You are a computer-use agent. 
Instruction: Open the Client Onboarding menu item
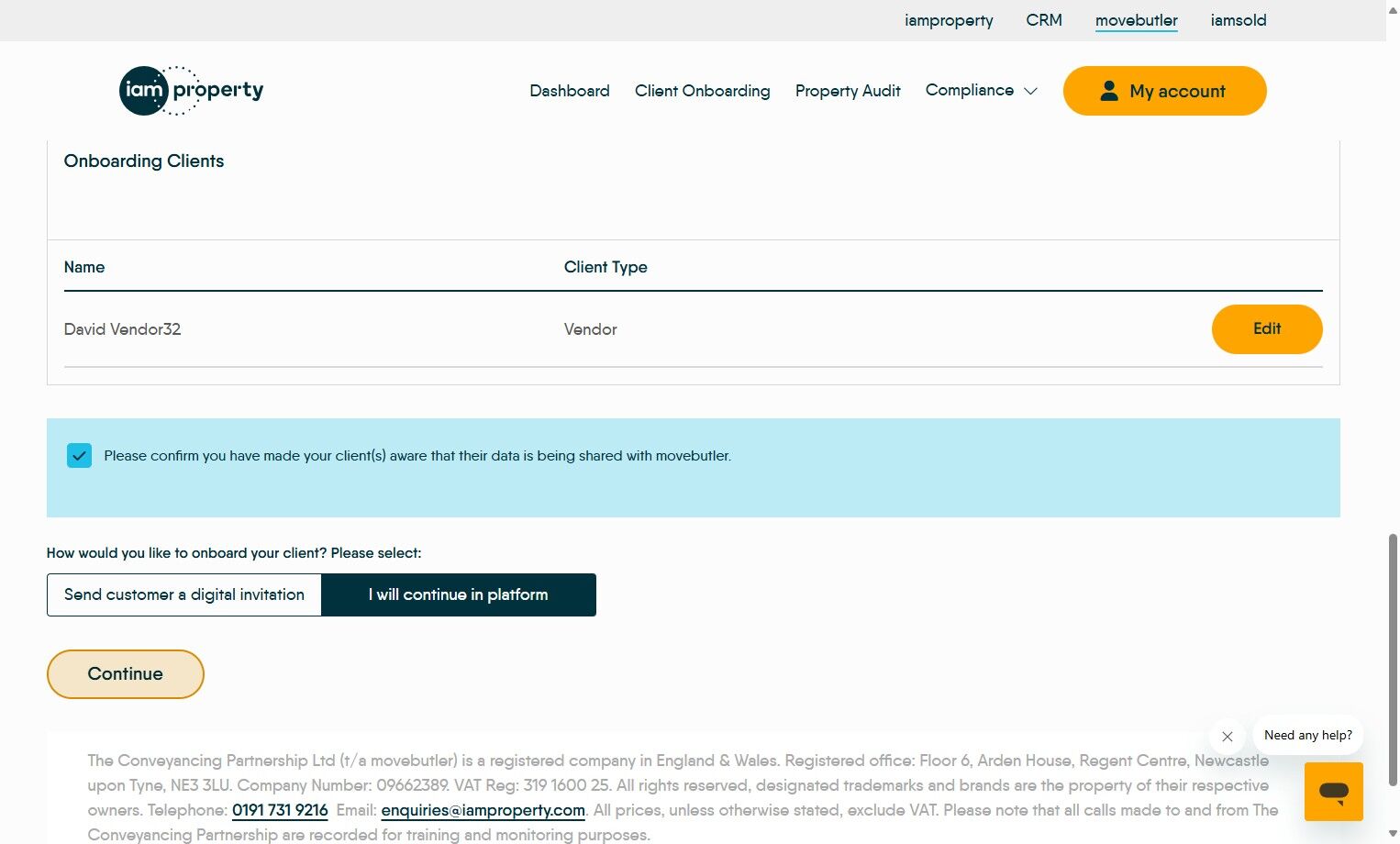click(x=703, y=91)
